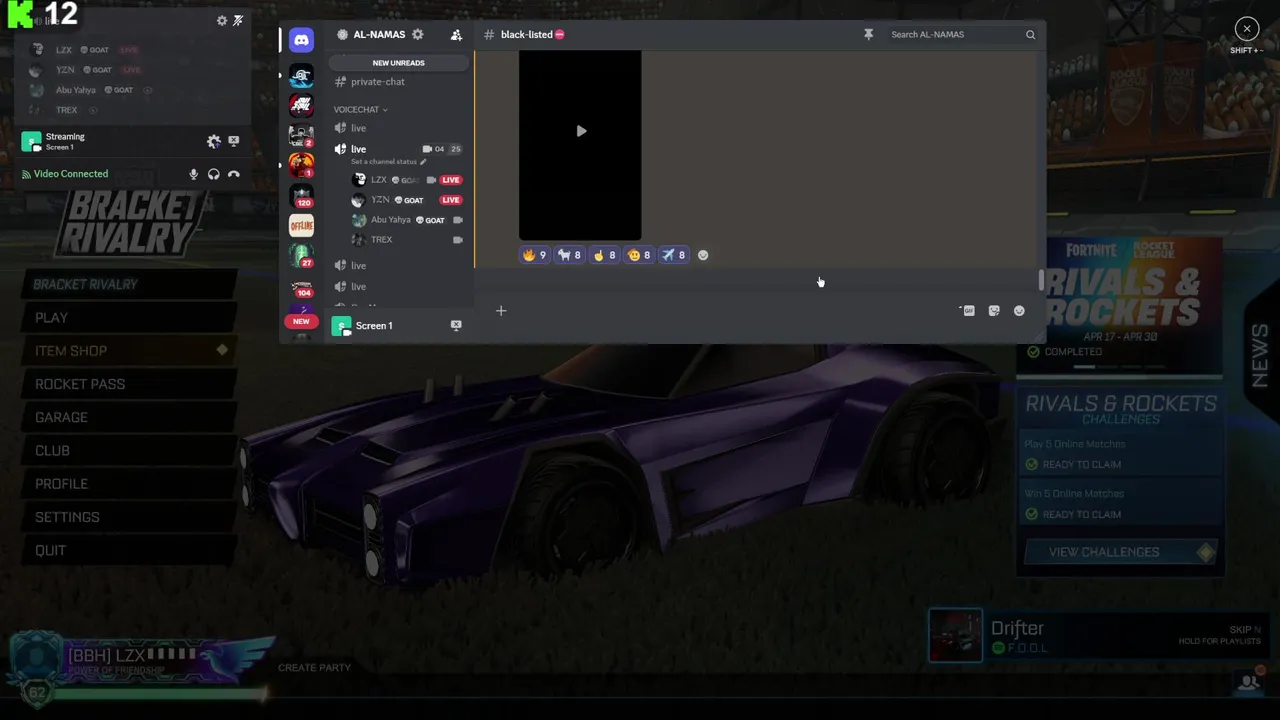1280x720 pixels.
Task: Open AL-NAMAS server settings gear
Action: point(418,34)
